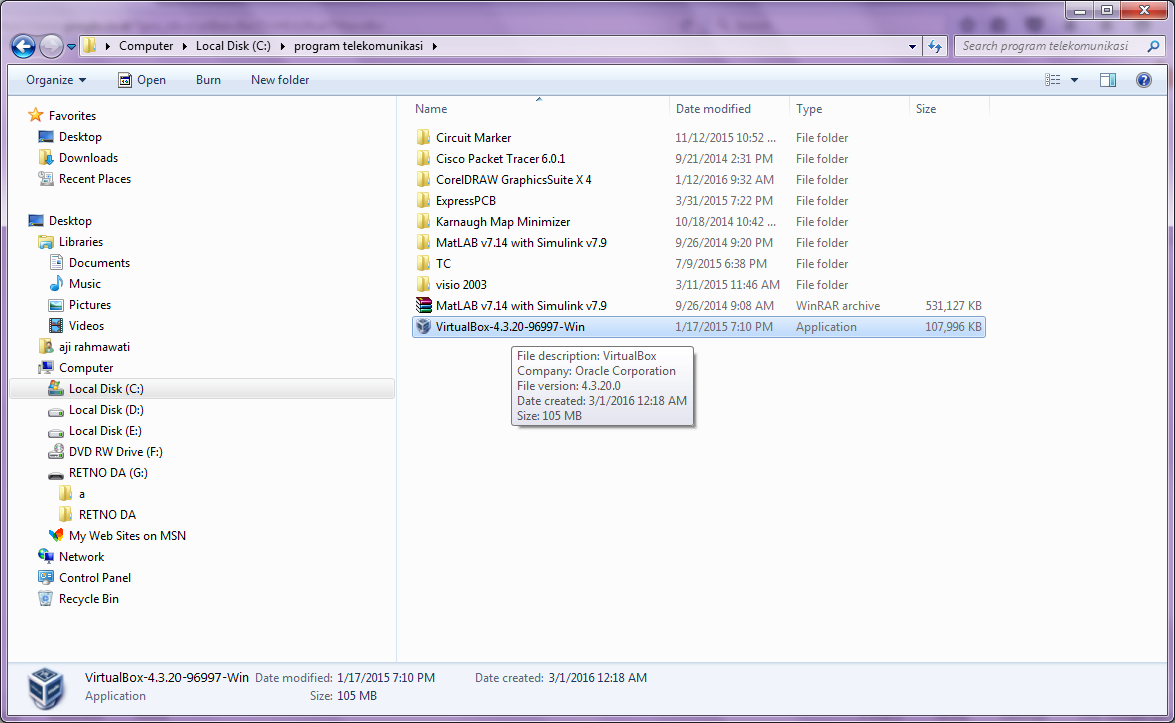
Task: Click program telekomunikasi breadcrumb segment
Action: pos(358,46)
